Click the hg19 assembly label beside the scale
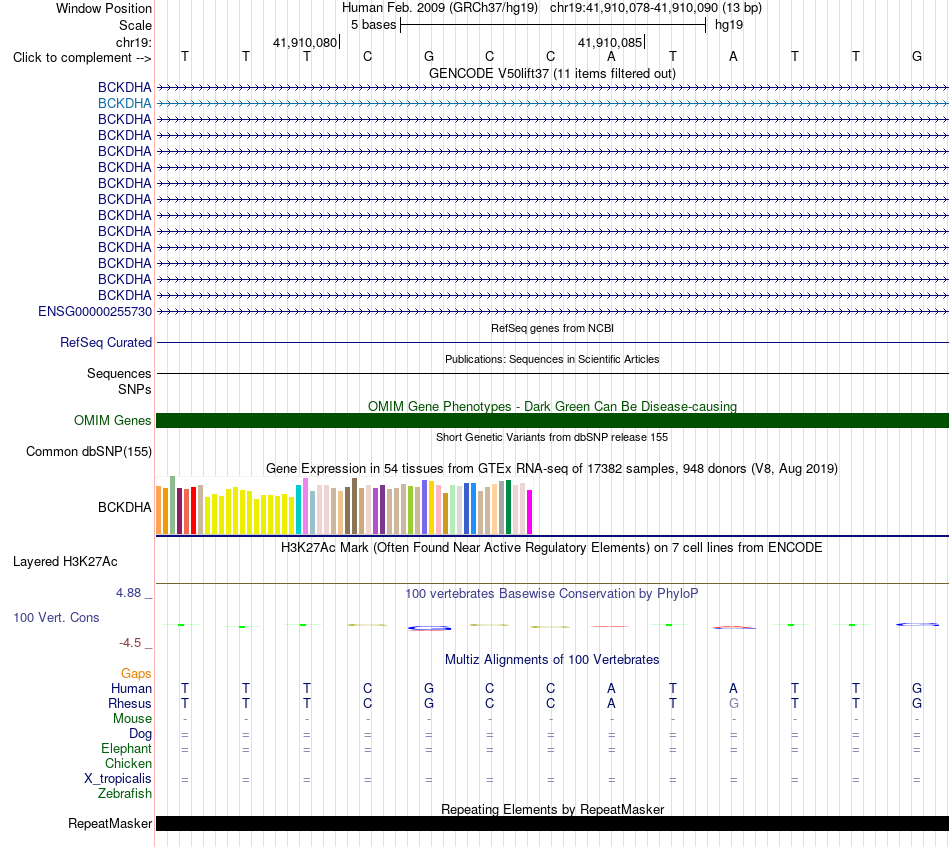 click(x=729, y=25)
